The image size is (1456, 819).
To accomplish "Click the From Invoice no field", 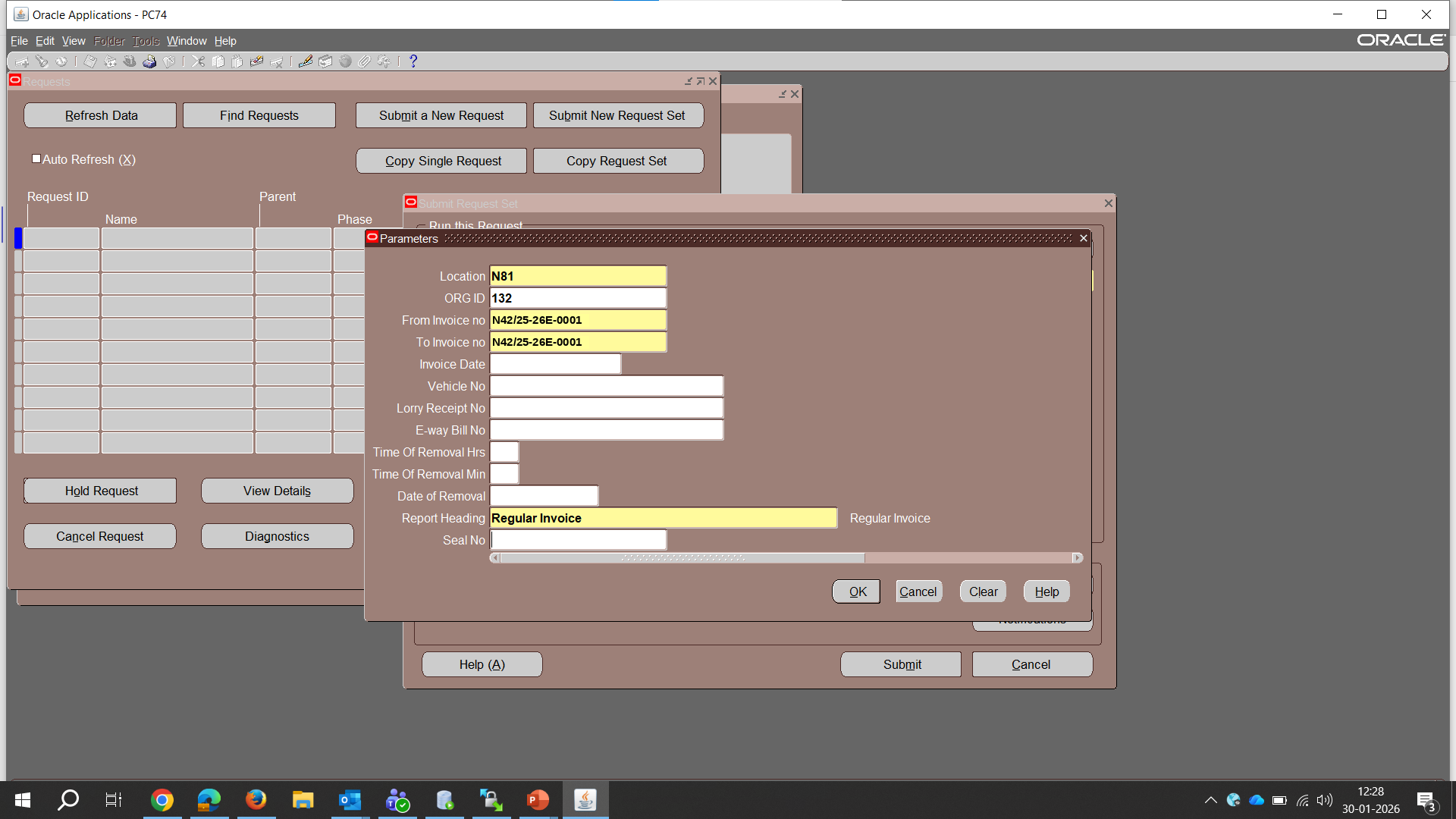I will (x=578, y=320).
